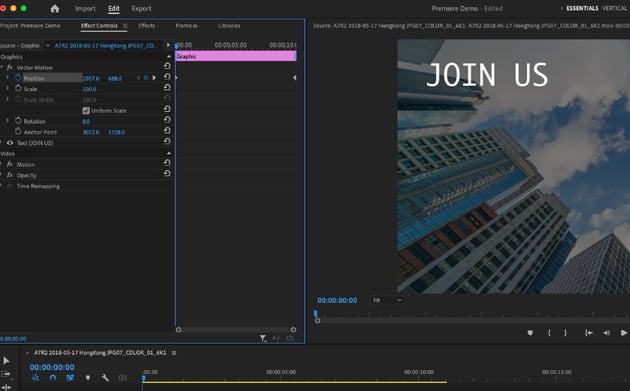630x391 pixels.
Task: Reset the Uniform Scale parameter
Action: (x=167, y=109)
